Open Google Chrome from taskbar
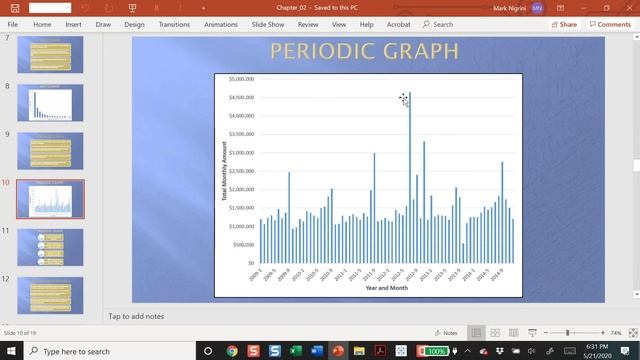This screenshot has width=640, height=360. (232, 351)
